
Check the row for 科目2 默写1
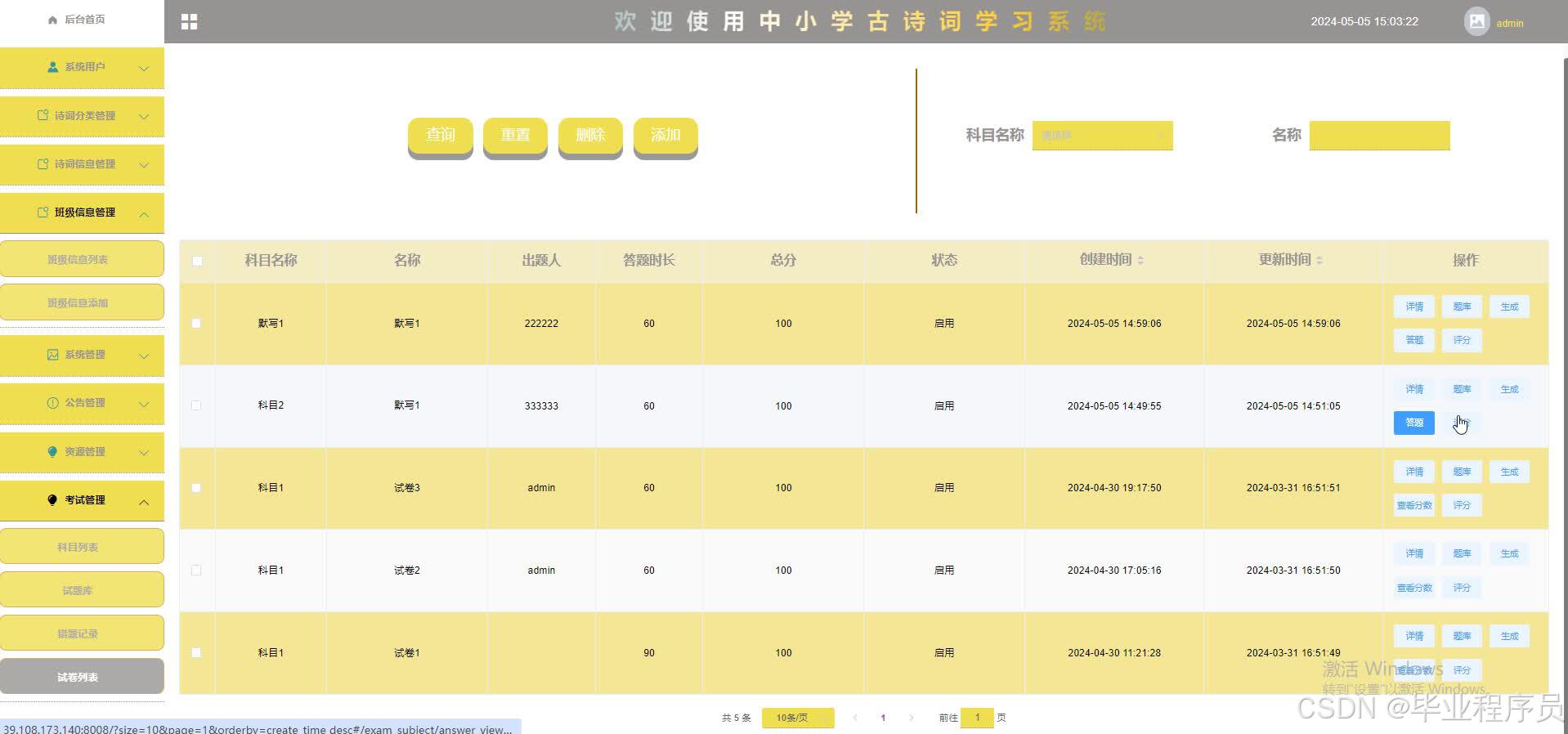(x=196, y=405)
